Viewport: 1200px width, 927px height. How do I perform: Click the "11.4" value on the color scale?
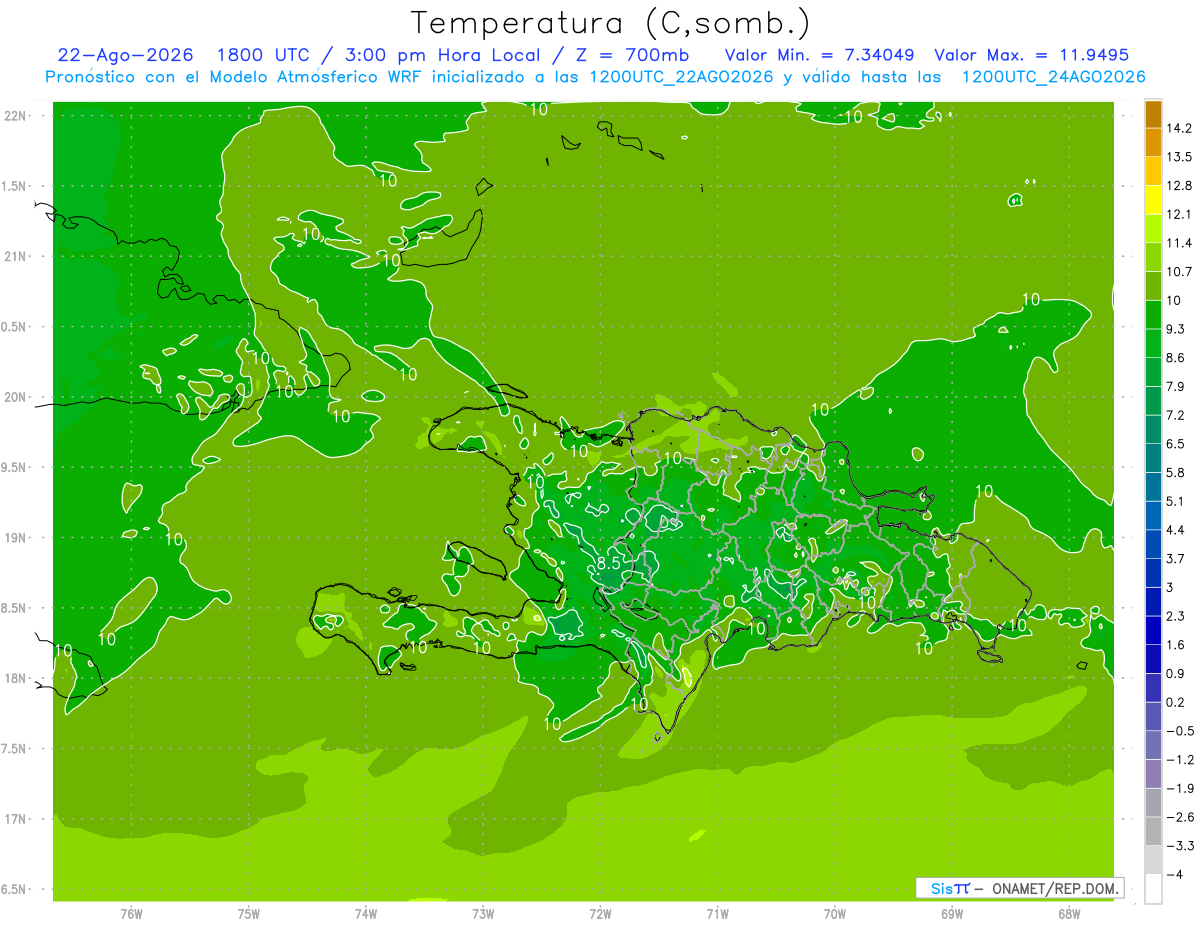(1179, 243)
